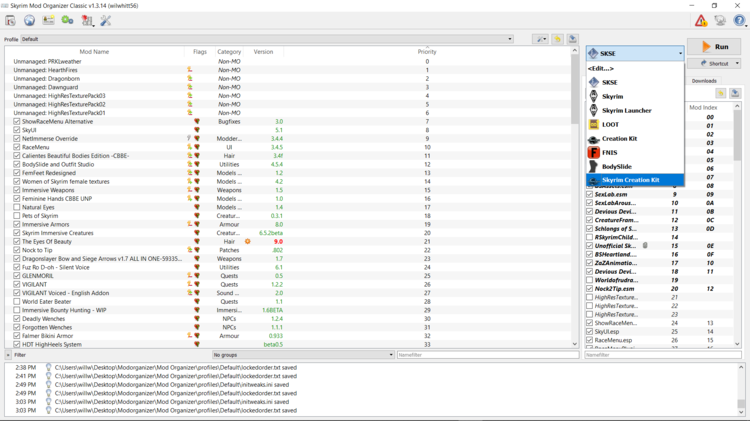This screenshot has height=421, width=750.
Task: Enable World Eater Beater mod checkbox
Action: pos(17,301)
